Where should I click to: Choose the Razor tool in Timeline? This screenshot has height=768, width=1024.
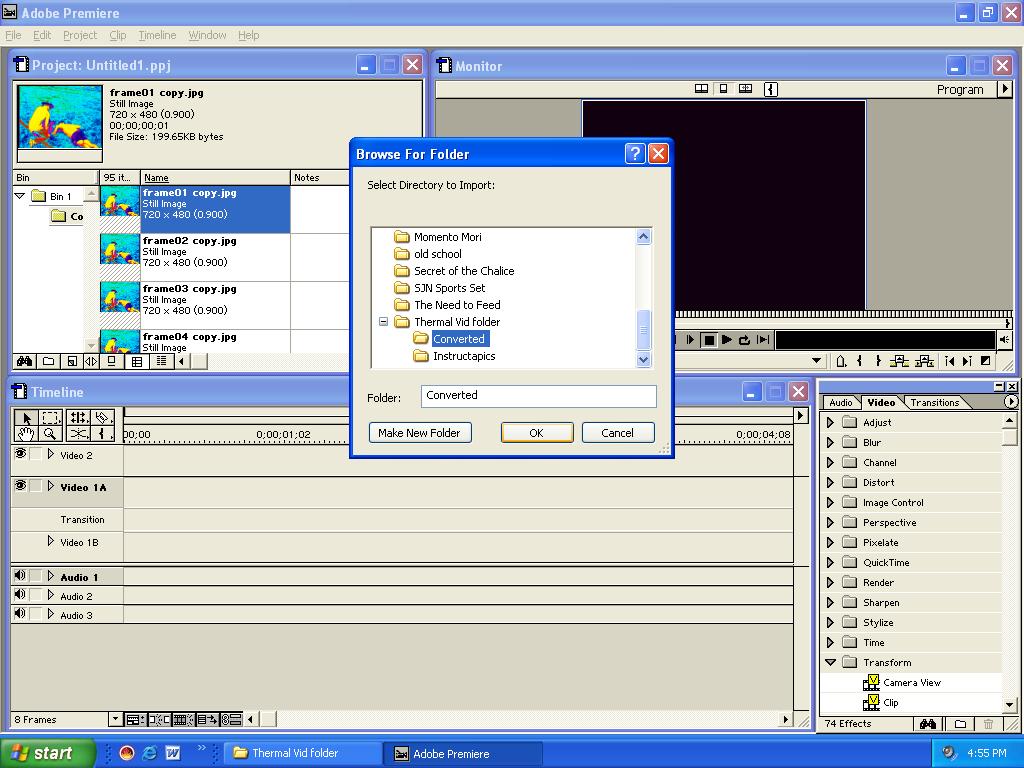pyautogui.click(x=103, y=417)
